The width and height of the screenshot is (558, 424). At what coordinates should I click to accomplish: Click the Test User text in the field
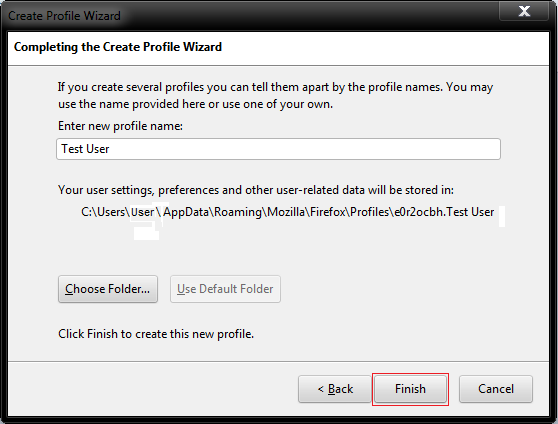click(85, 149)
